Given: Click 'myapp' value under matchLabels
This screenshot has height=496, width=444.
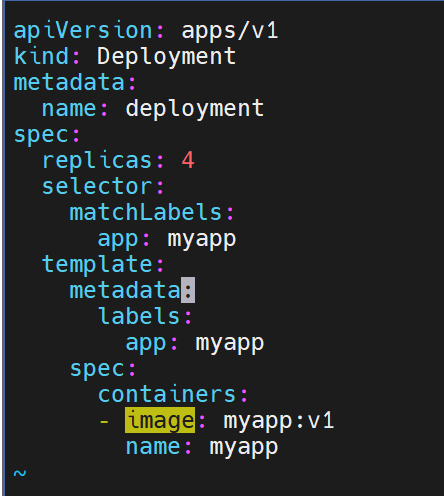Looking at the screenshot, I should [202, 240].
